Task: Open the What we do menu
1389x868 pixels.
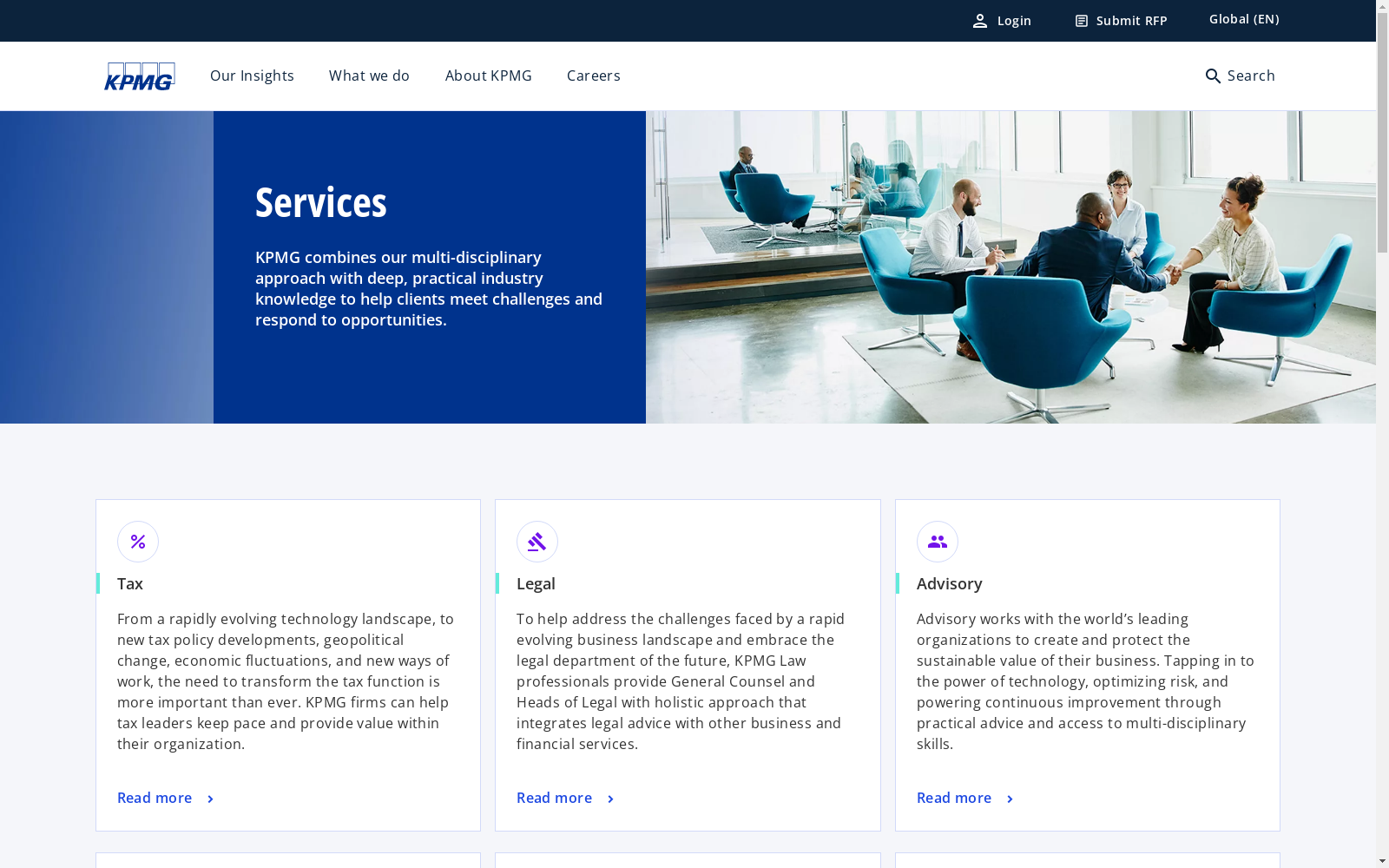Action: (x=369, y=76)
